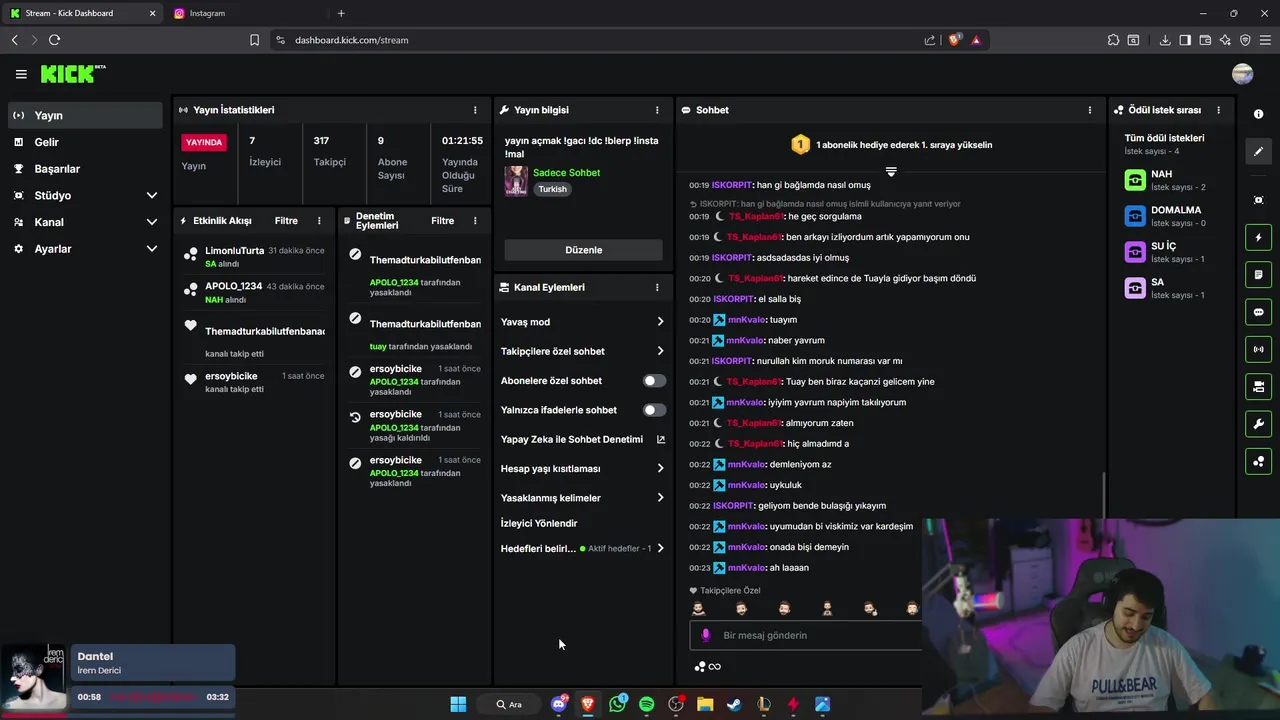The height and width of the screenshot is (720, 1280).
Task: Open Hedefleri belirle arrow
Action: tap(660, 548)
